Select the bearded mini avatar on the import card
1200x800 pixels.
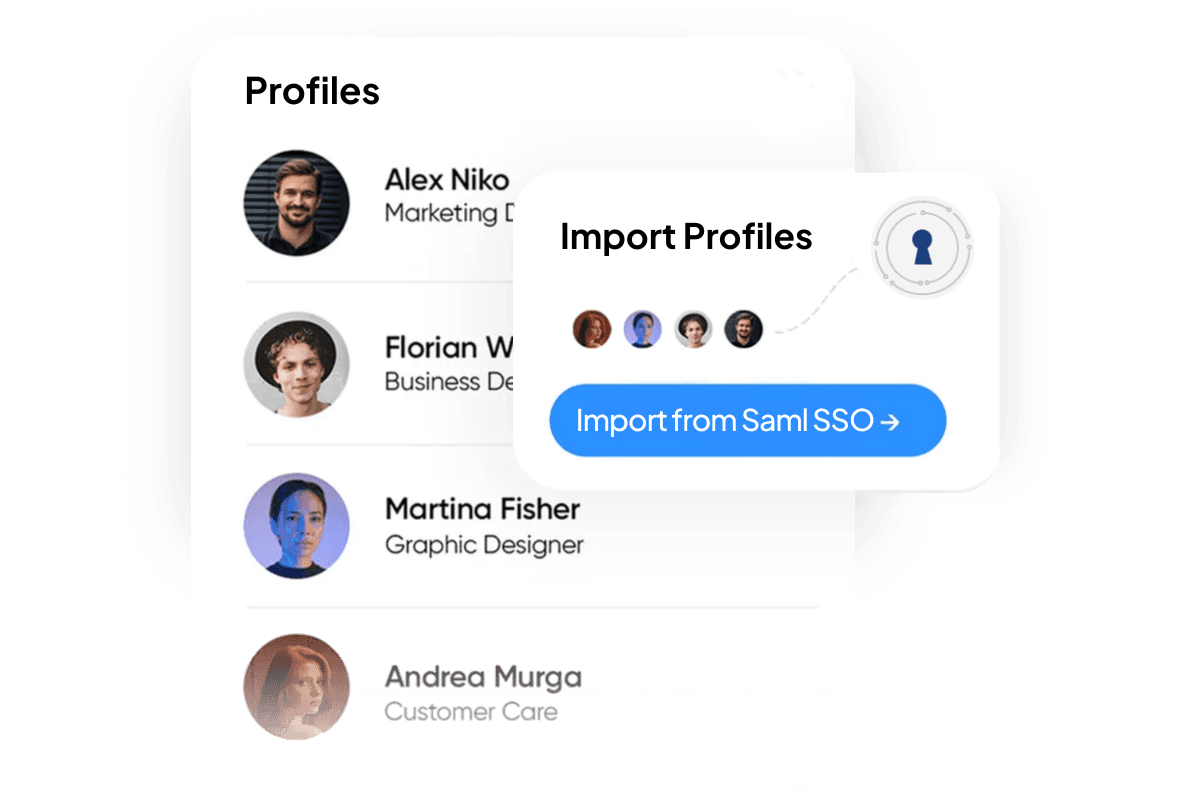point(743,328)
